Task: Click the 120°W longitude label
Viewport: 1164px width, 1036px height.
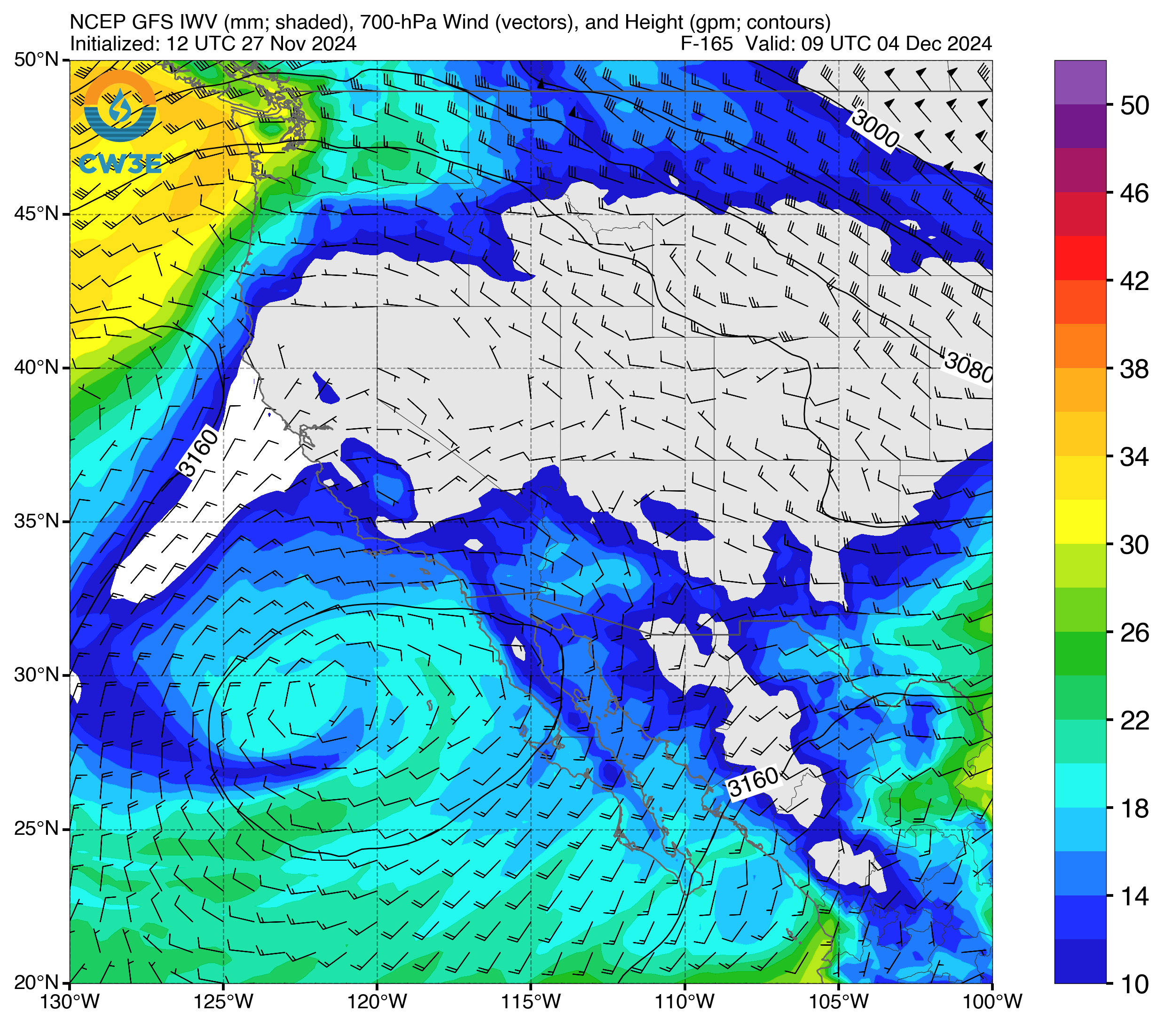Action: [x=377, y=1001]
